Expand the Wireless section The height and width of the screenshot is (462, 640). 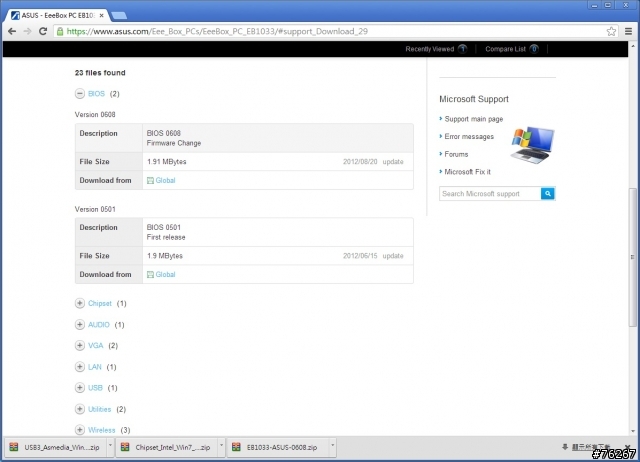(x=80, y=430)
